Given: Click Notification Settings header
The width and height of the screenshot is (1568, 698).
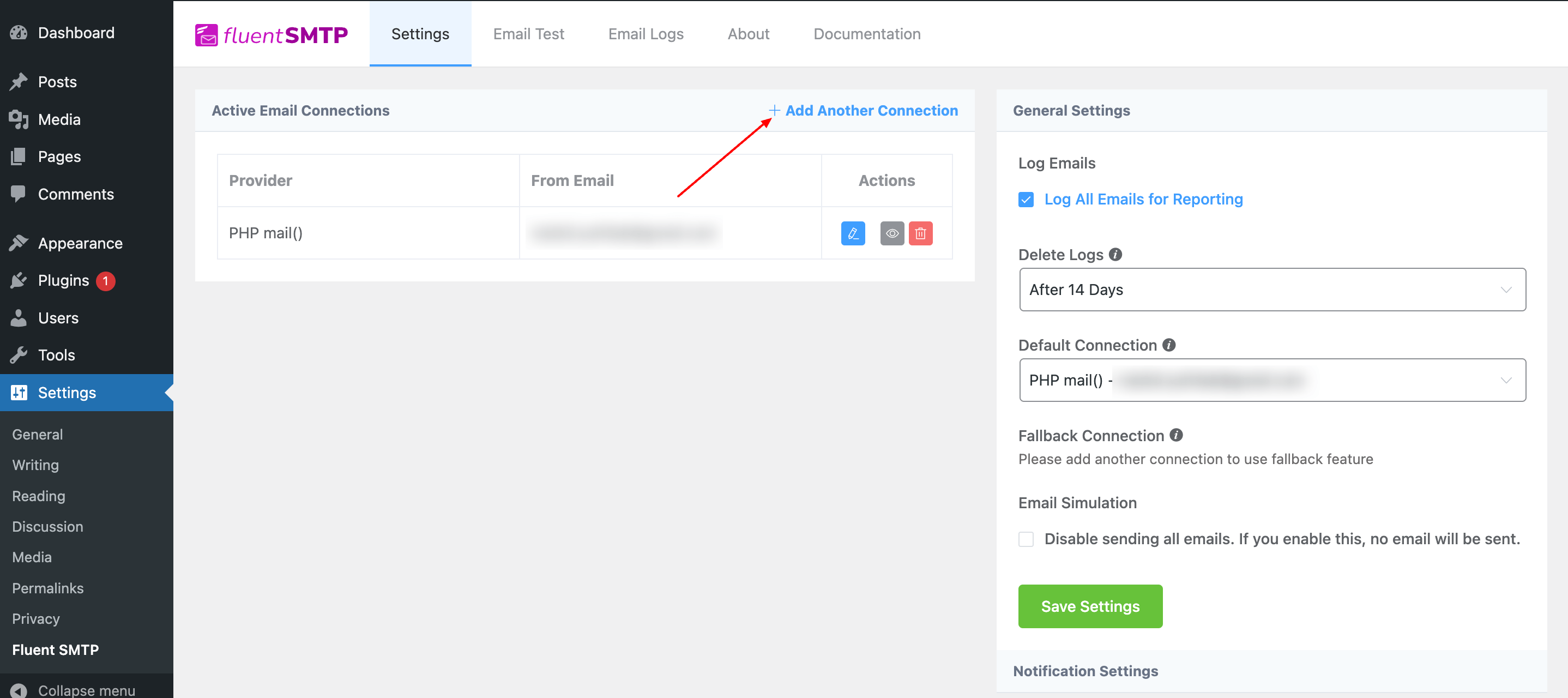Looking at the screenshot, I should (x=1085, y=671).
